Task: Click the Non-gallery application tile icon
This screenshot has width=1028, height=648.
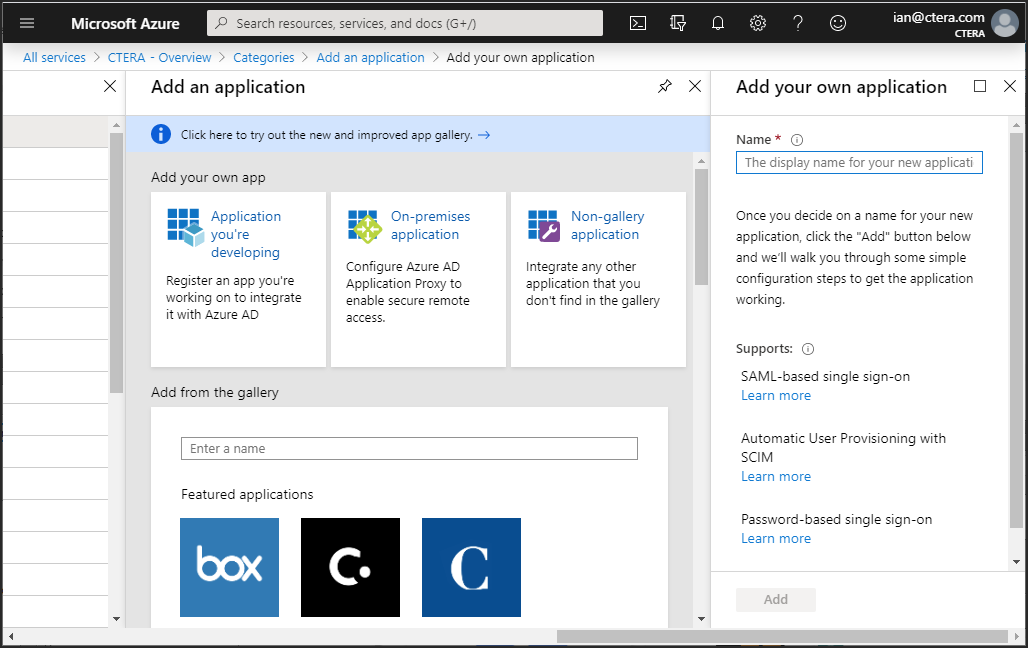Action: (544, 226)
